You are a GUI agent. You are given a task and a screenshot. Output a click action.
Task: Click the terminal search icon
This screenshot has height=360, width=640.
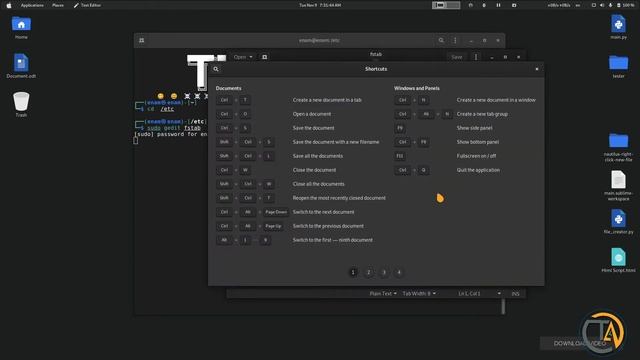[441, 40]
